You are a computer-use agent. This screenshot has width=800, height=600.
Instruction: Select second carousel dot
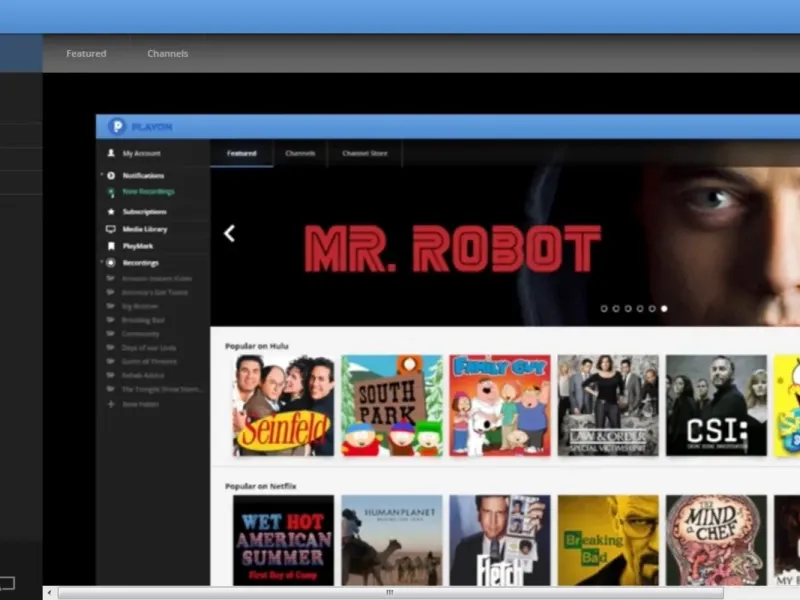pyautogui.click(x=616, y=309)
